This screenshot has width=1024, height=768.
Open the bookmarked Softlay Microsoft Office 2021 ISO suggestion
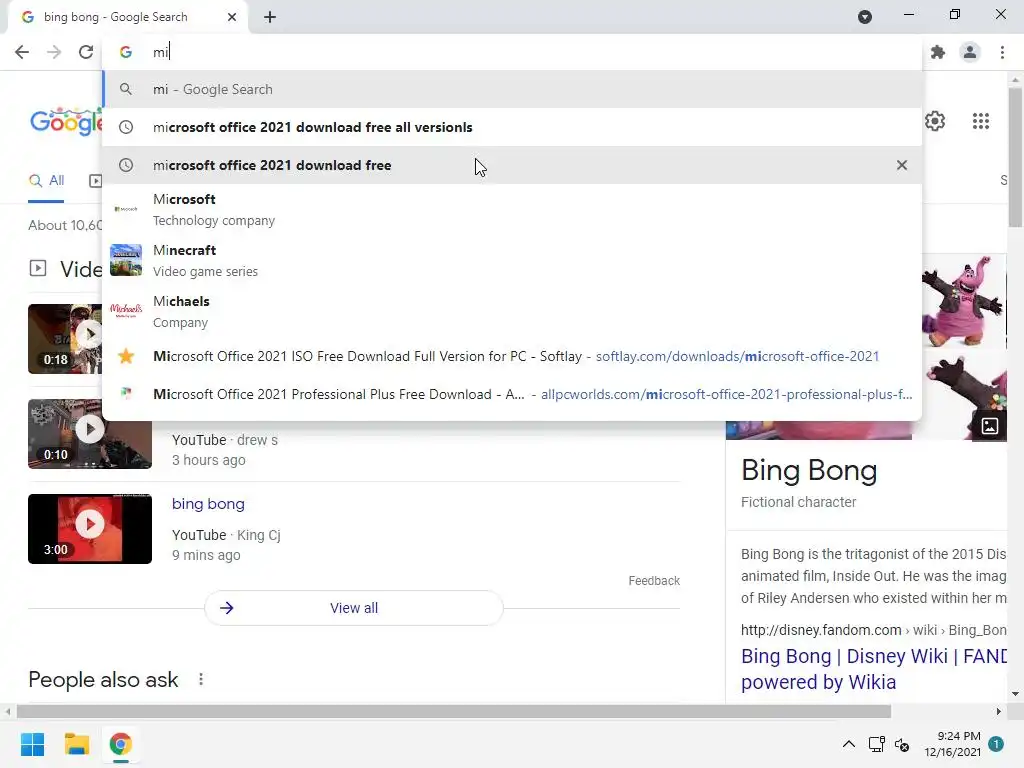point(512,357)
